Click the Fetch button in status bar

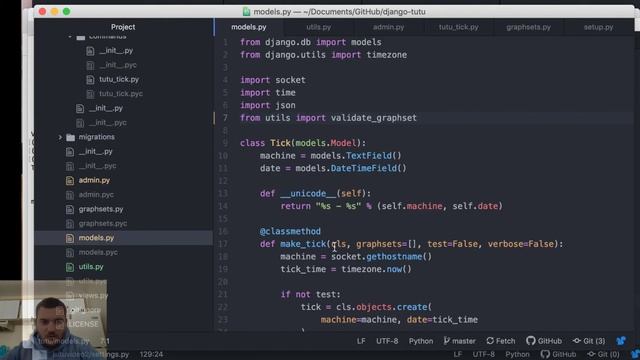(501, 341)
